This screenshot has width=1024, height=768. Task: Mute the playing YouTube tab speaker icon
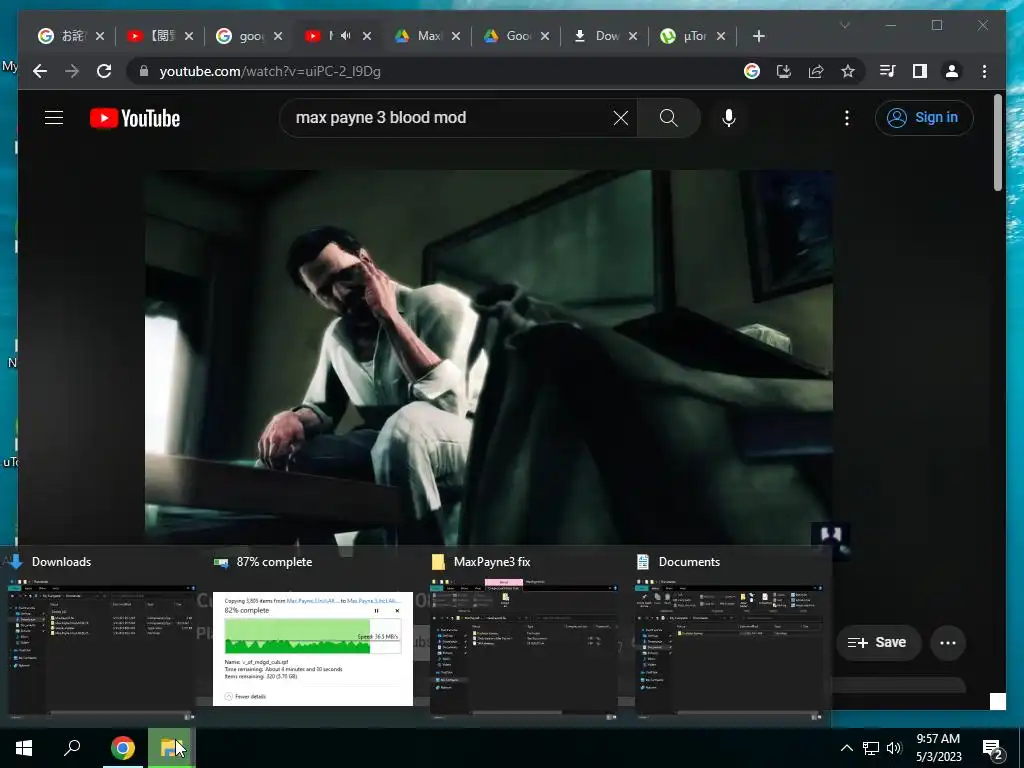tap(345, 36)
